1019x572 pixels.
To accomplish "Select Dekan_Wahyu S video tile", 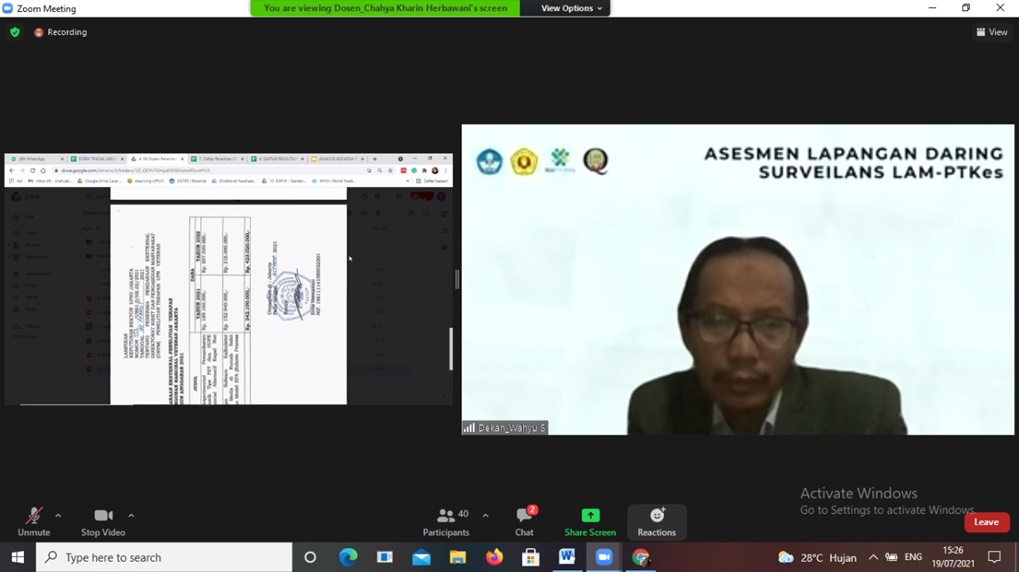I will click(x=738, y=280).
